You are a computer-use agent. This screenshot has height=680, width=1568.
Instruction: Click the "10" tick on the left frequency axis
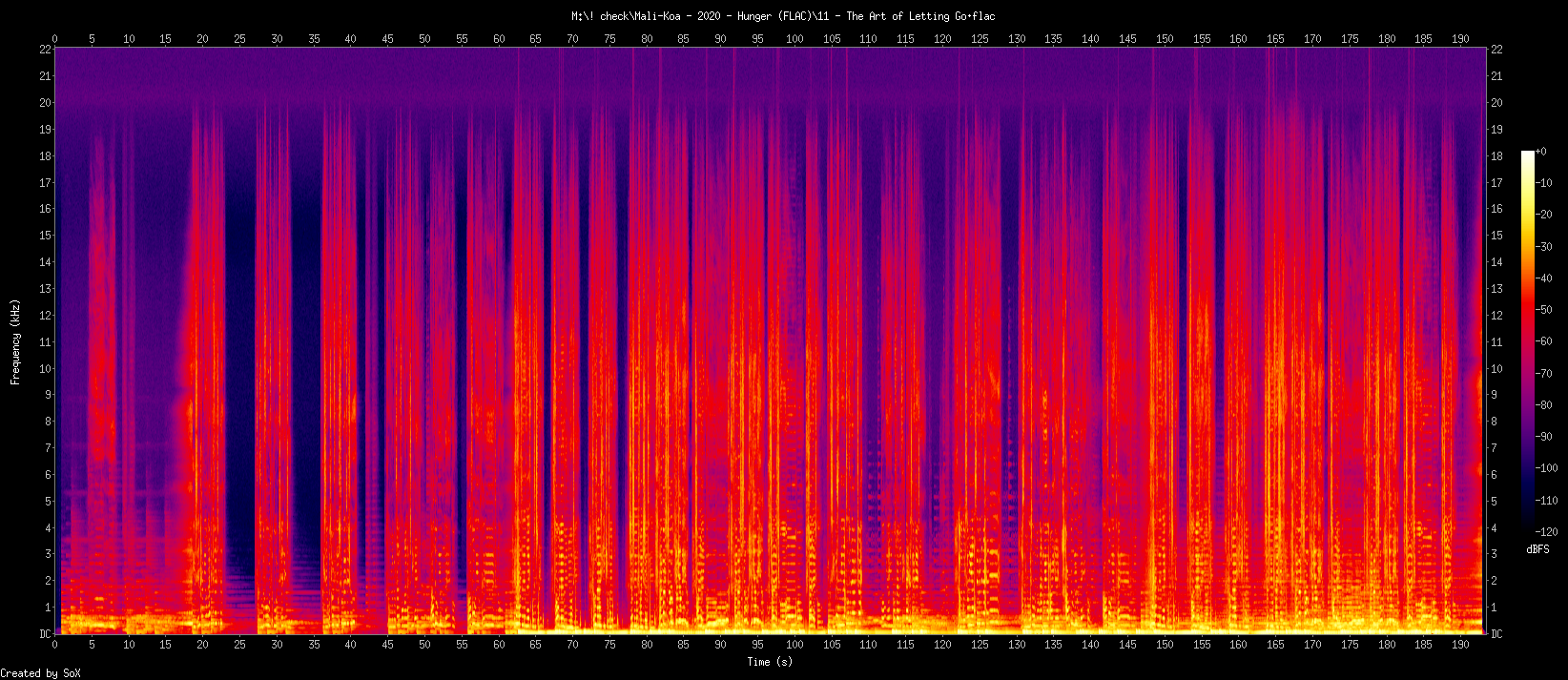pyautogui.click(x=45, y=369)
